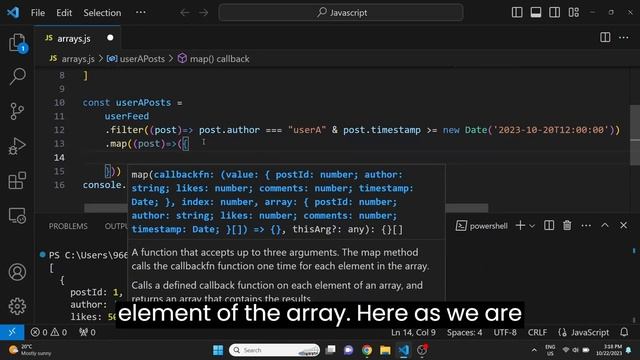This screenshot has height=360, width=640.
Task: Close arrays.js tab via the unsaved dot
Action: point(110,38)
